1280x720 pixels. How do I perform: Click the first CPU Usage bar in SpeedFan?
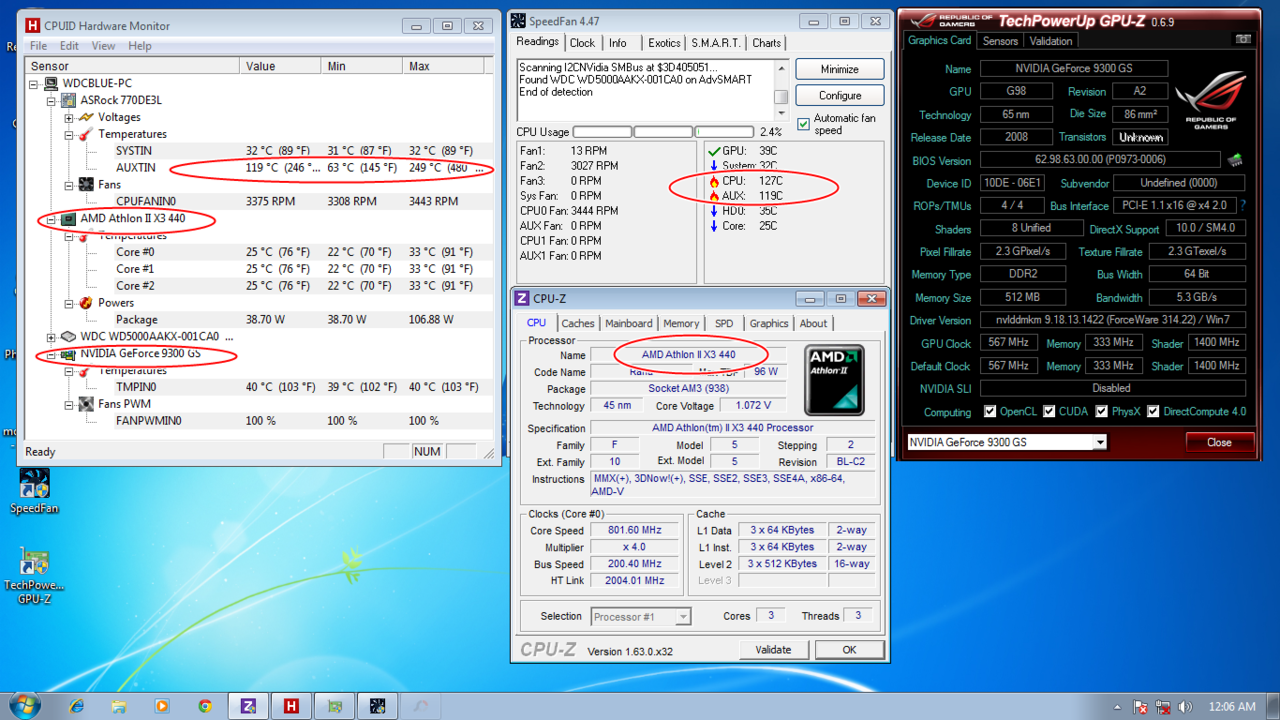tap(602, 132)
